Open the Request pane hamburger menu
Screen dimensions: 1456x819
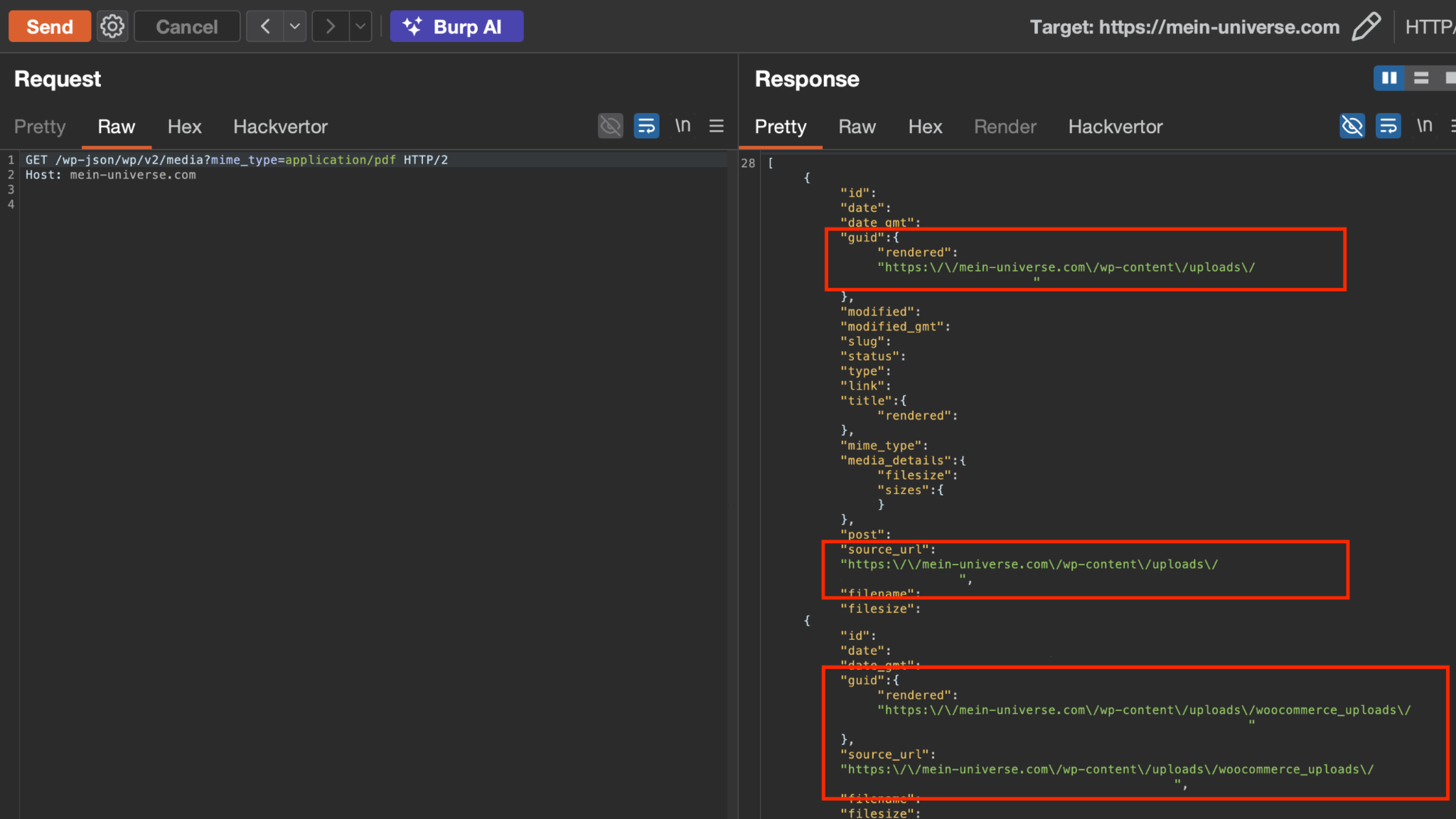[x=717, y=126]
